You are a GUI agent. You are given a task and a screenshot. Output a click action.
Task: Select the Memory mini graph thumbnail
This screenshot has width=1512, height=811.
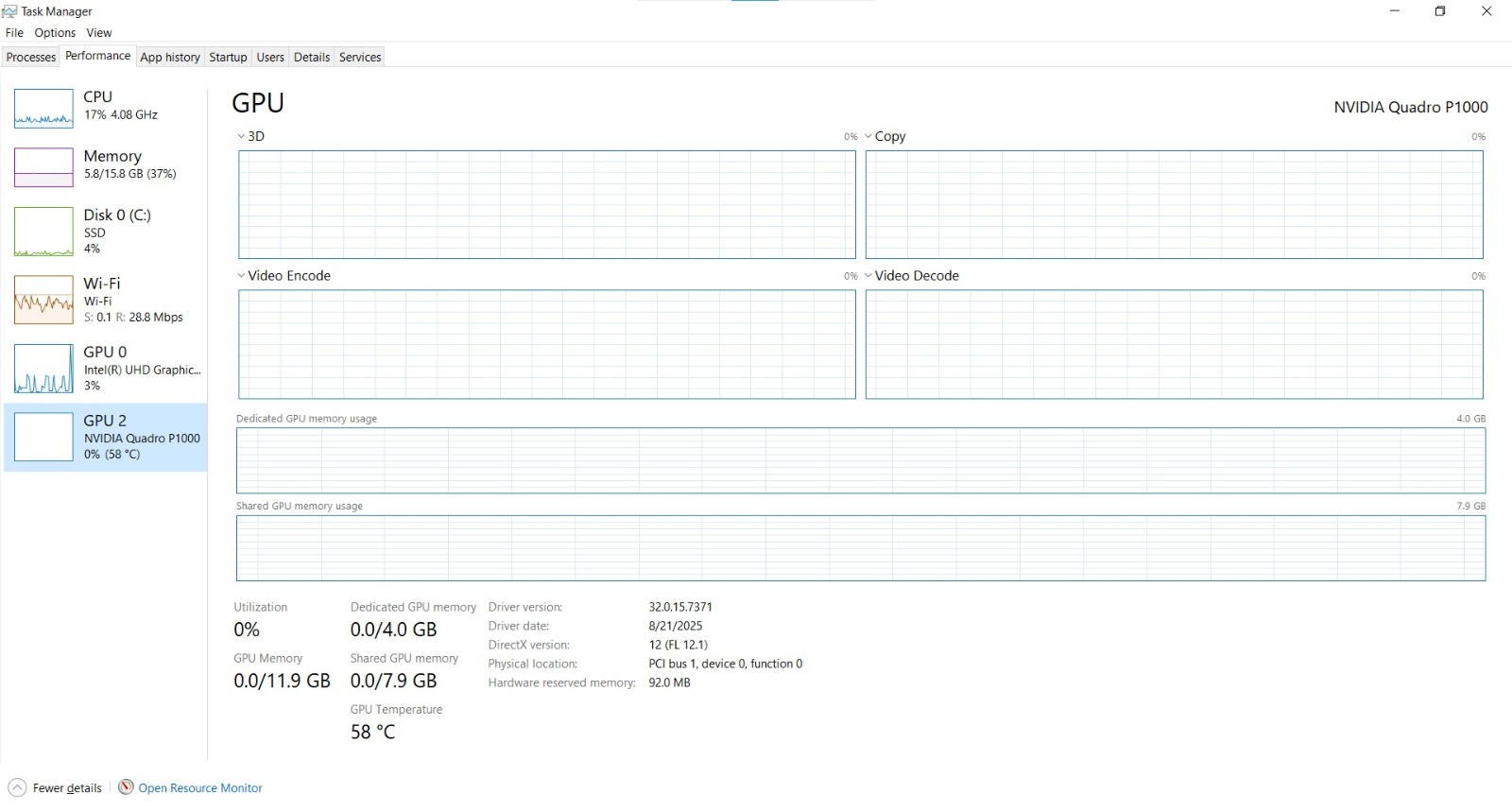tap(43, 167)
